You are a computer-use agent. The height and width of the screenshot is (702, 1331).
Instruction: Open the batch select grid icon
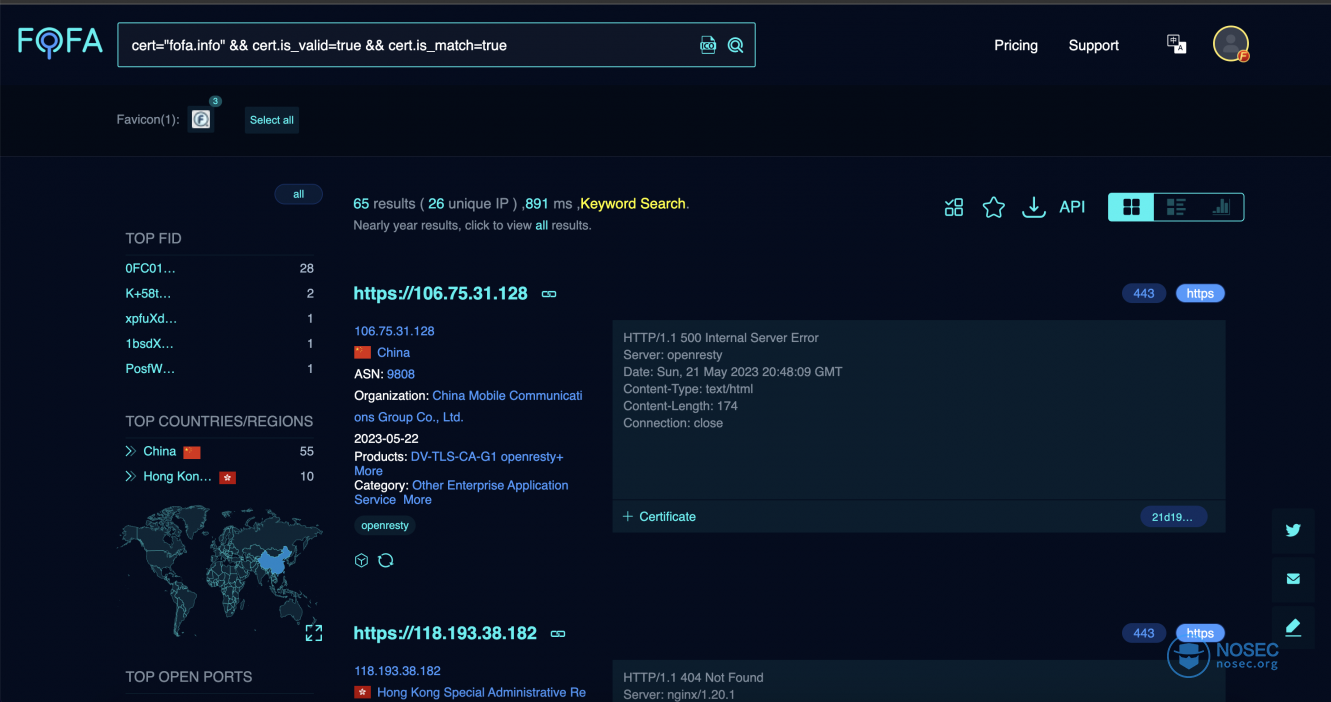pyautogui.click(x=954, y=207)
